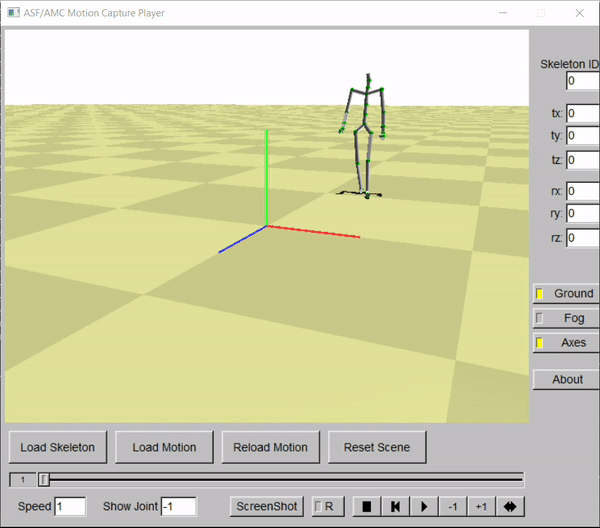Focus the rx rotation field

(x=582, y=191)
